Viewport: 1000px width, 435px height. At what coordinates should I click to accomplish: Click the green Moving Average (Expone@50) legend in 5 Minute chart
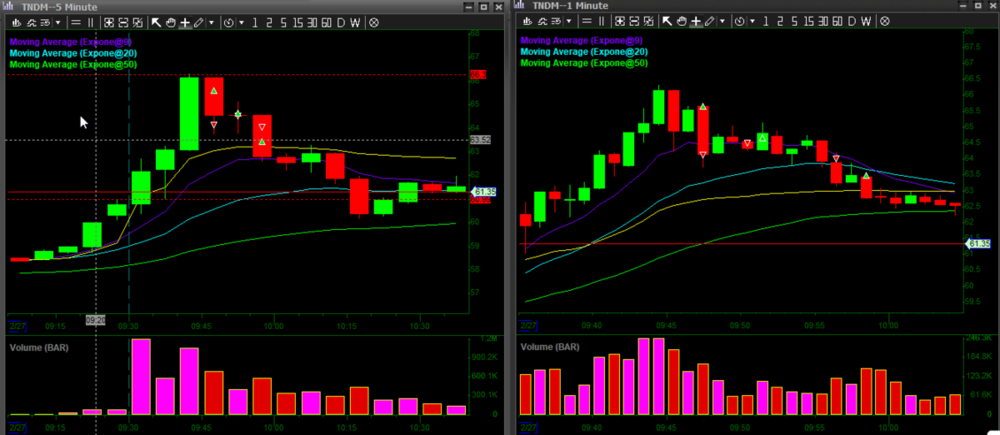(73, 64)
